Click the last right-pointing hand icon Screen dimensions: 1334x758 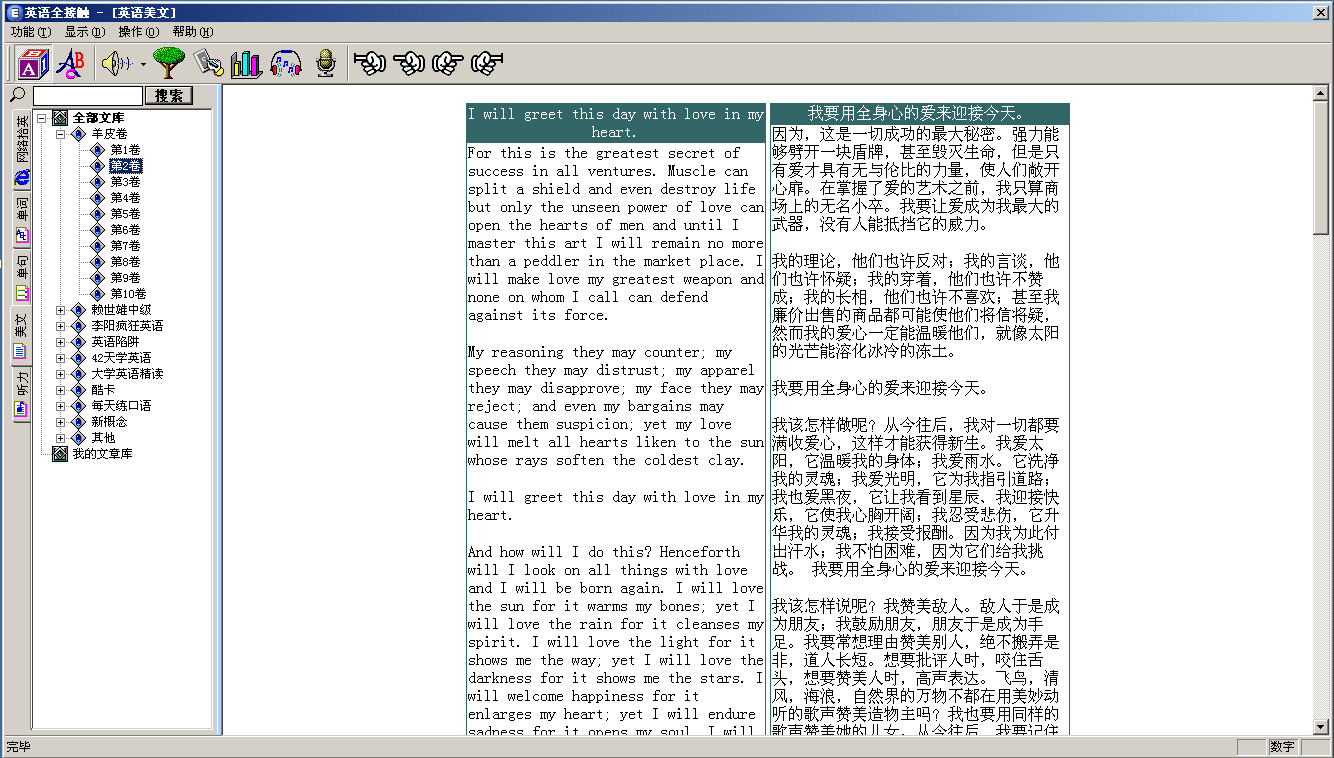487,64
